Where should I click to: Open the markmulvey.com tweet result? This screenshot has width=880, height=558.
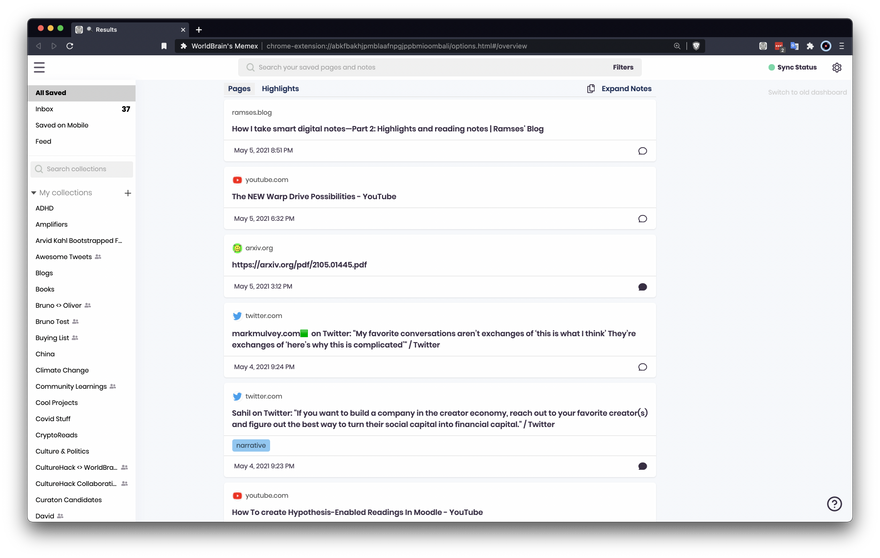click(434, 339)
